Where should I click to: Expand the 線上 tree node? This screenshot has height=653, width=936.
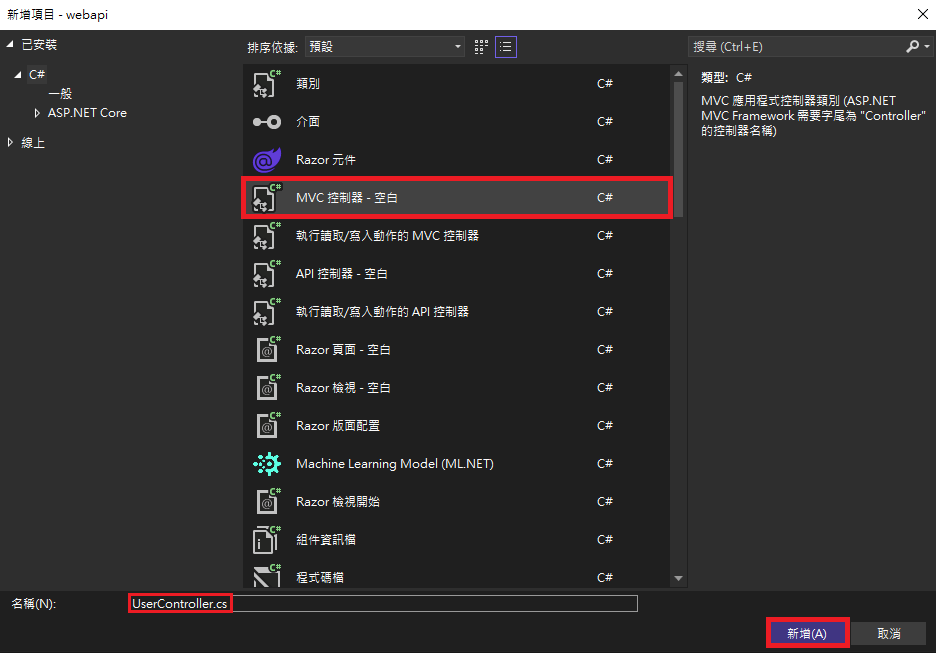[x=10, y=142]
